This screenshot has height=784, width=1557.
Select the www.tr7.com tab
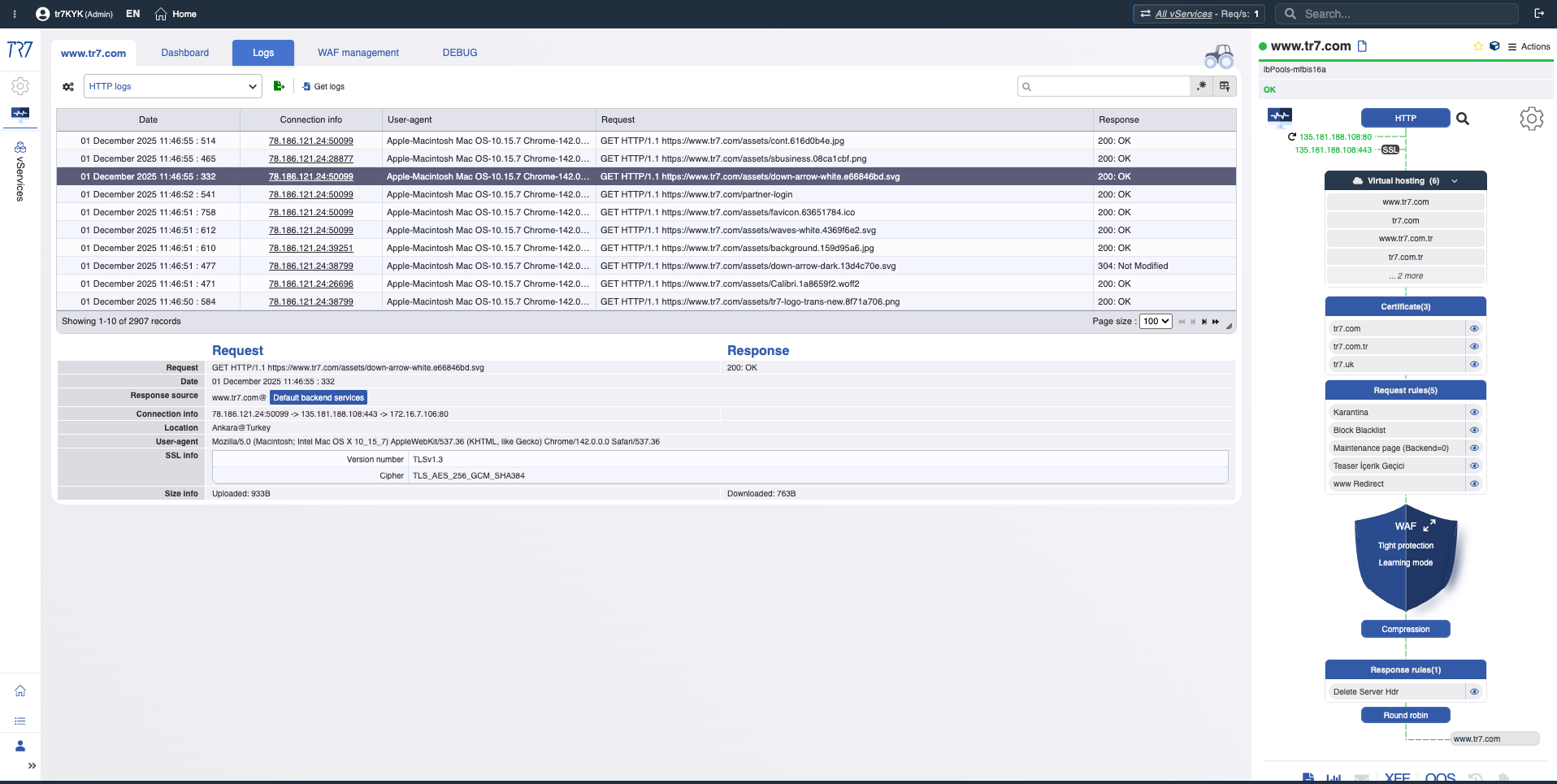pyautogui.click(x=93, y=53)
